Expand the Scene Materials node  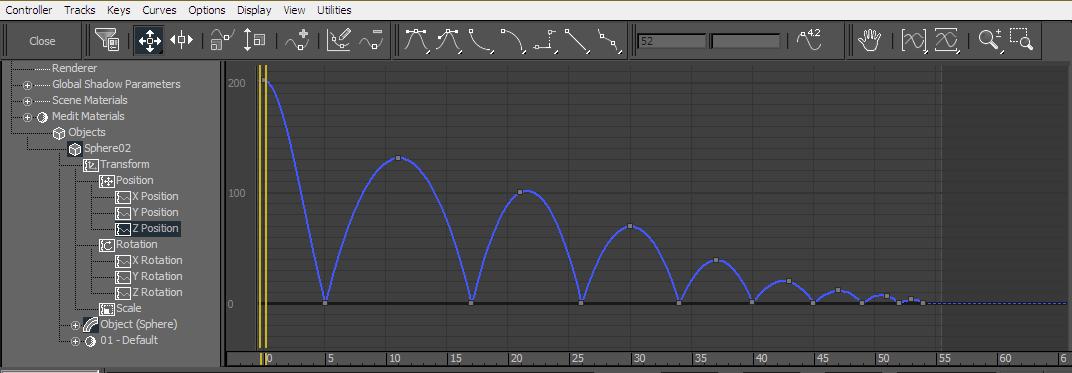[x=27, y=101]
